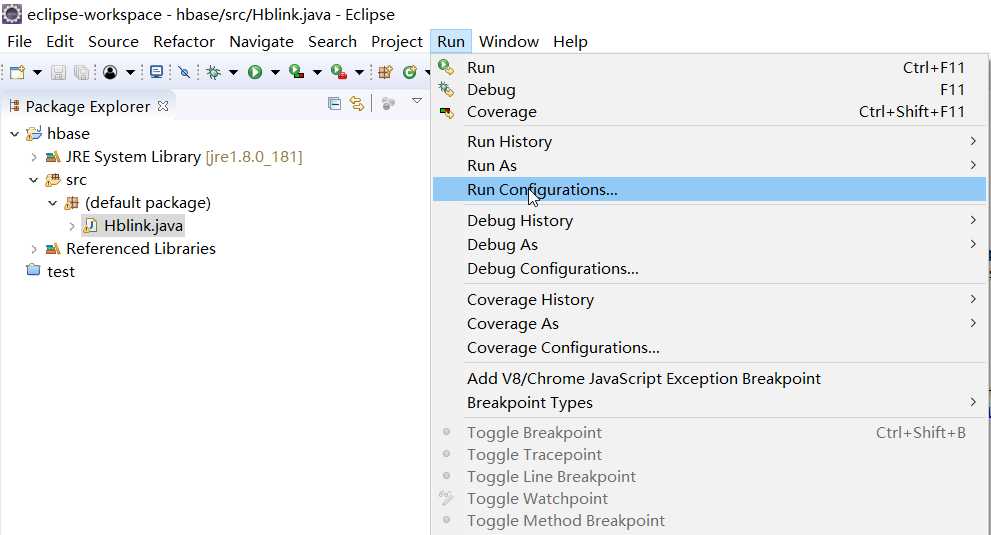Screen dimensions: 991x535
Task: Choose Debug (F11) from the Run menu
Action: (709, 90)
